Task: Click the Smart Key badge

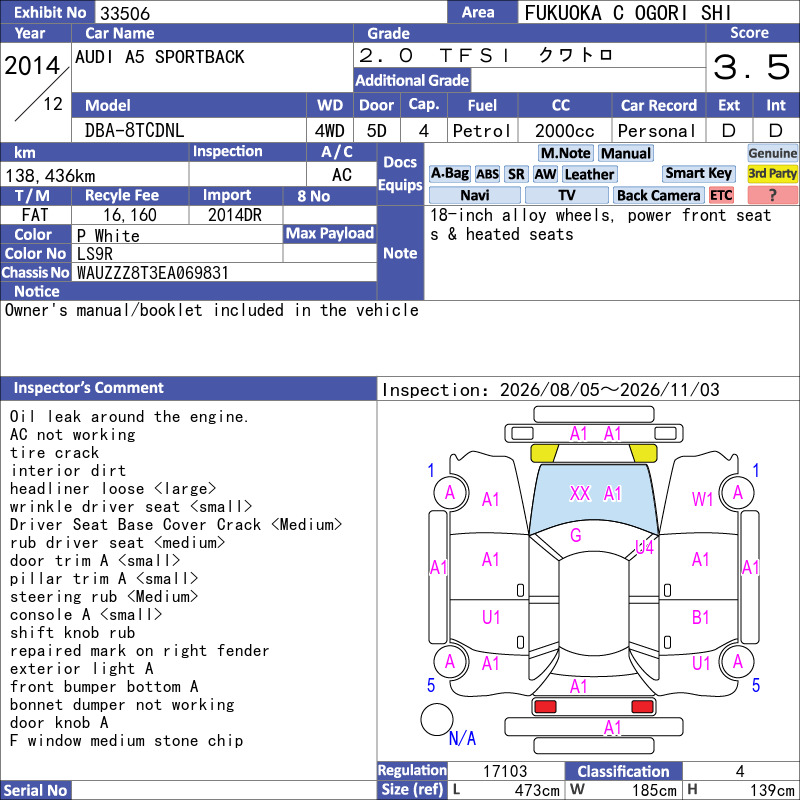Action: pos(698,173)
